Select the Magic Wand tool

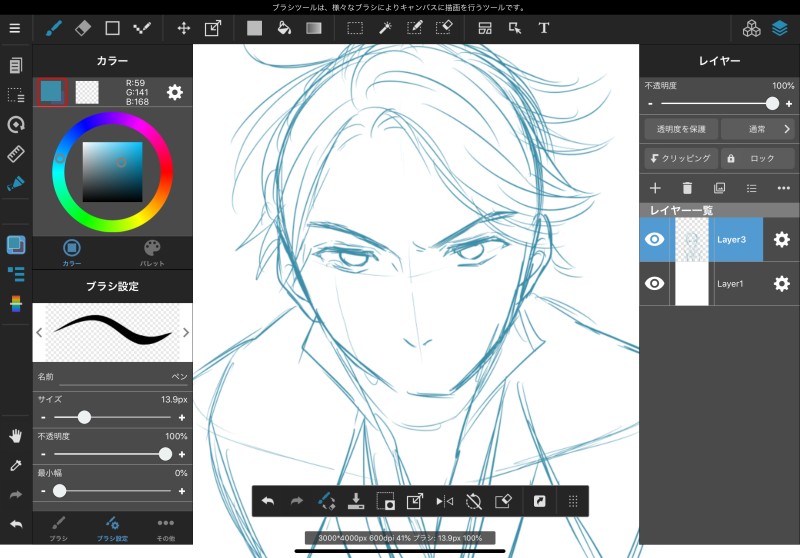pos(385,28)
